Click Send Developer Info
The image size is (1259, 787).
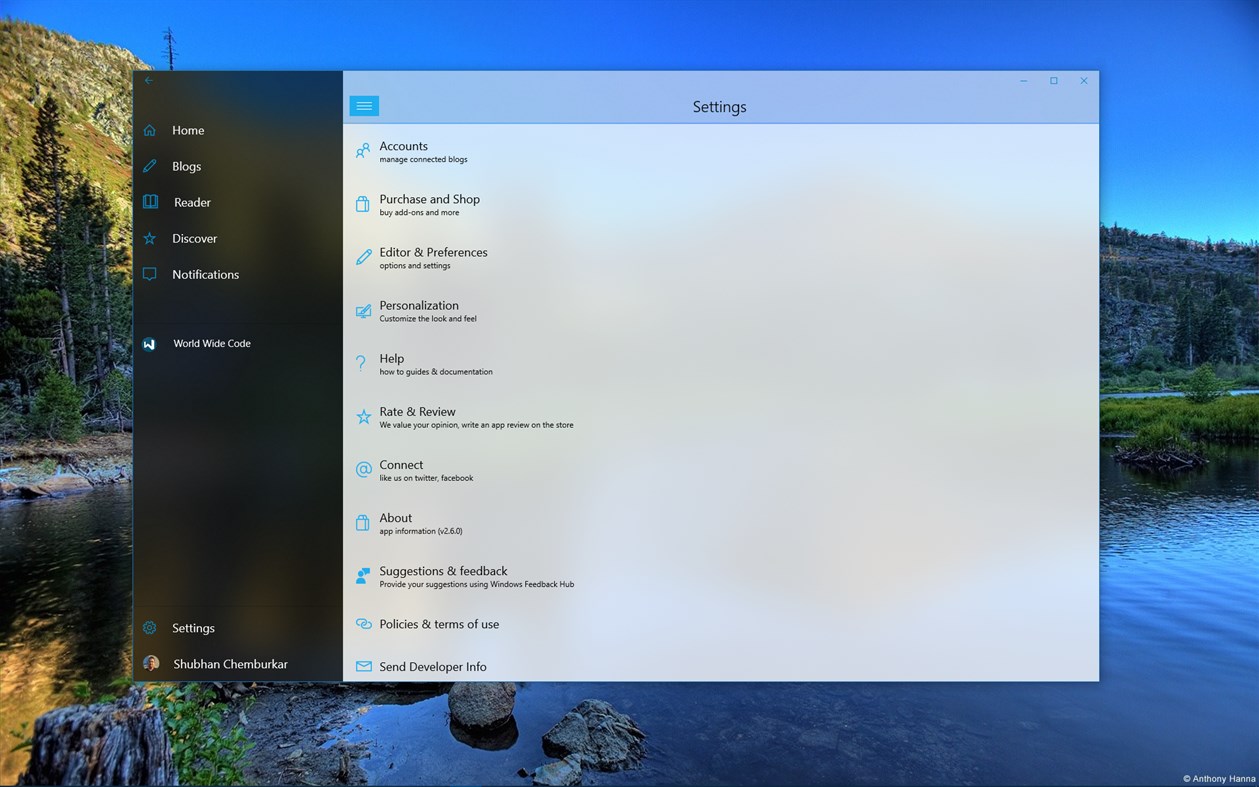tap(432, 666)
